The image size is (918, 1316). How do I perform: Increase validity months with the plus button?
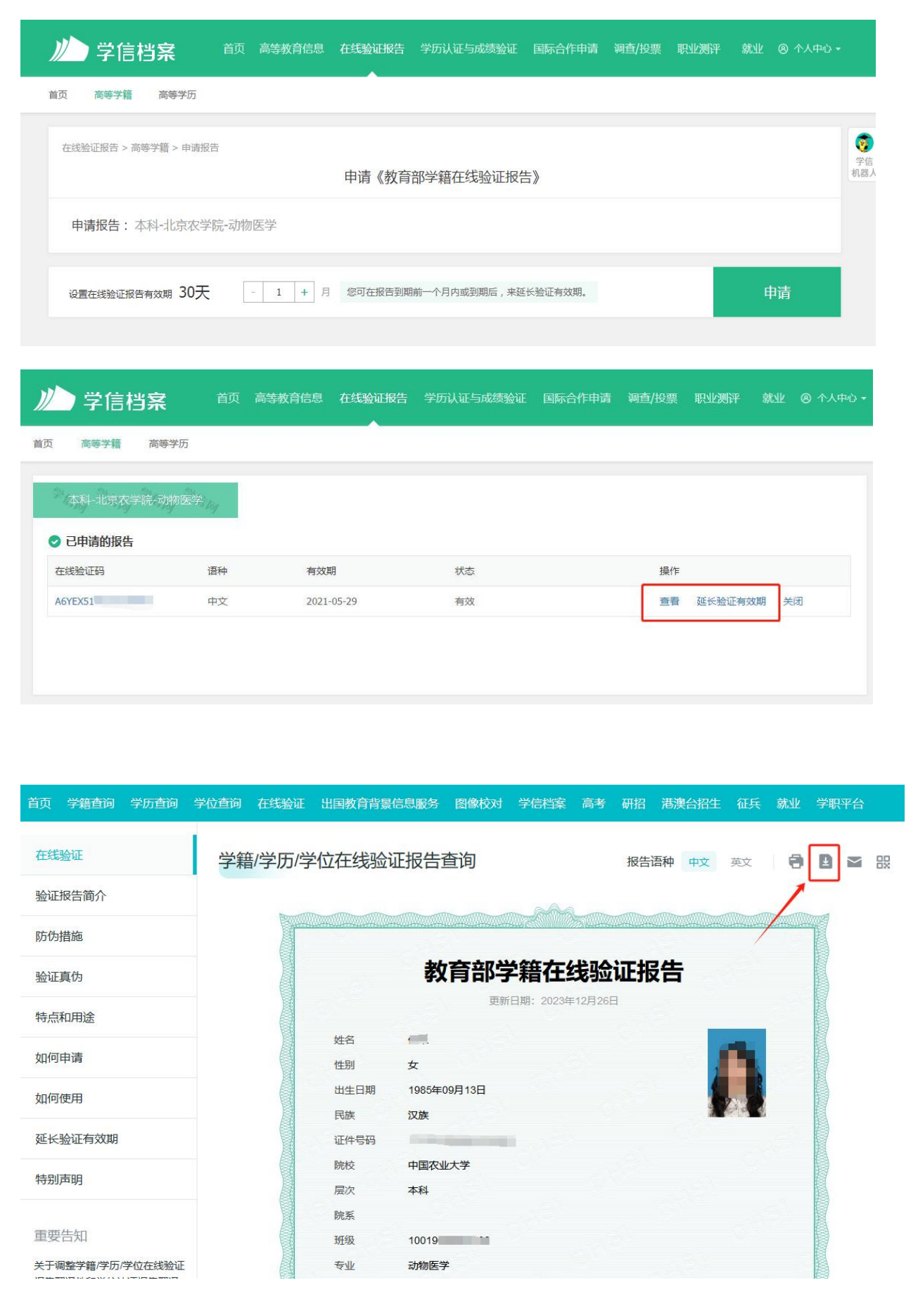(x=304, y=292)
